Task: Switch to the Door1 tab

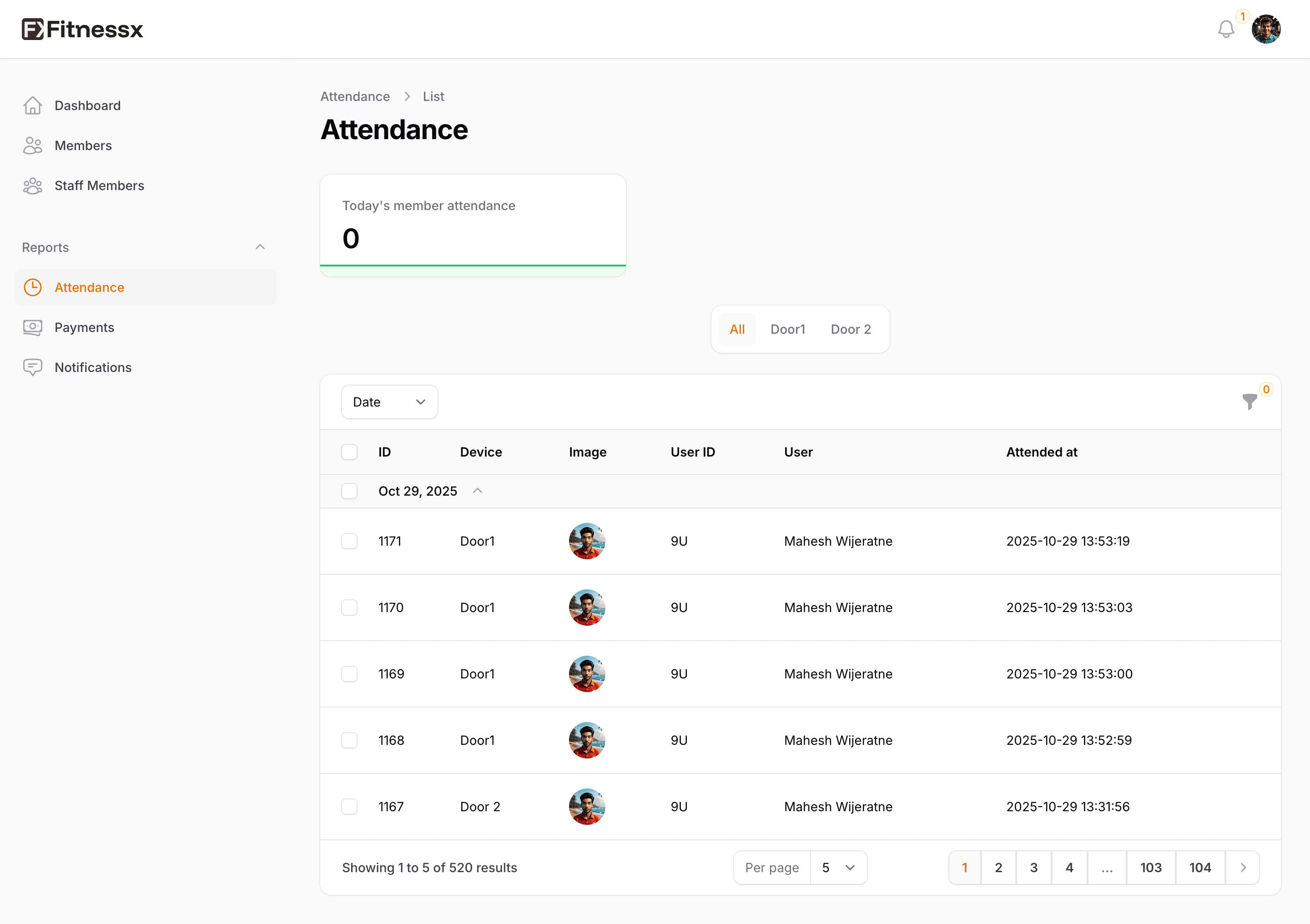Action: coord(787,329)
